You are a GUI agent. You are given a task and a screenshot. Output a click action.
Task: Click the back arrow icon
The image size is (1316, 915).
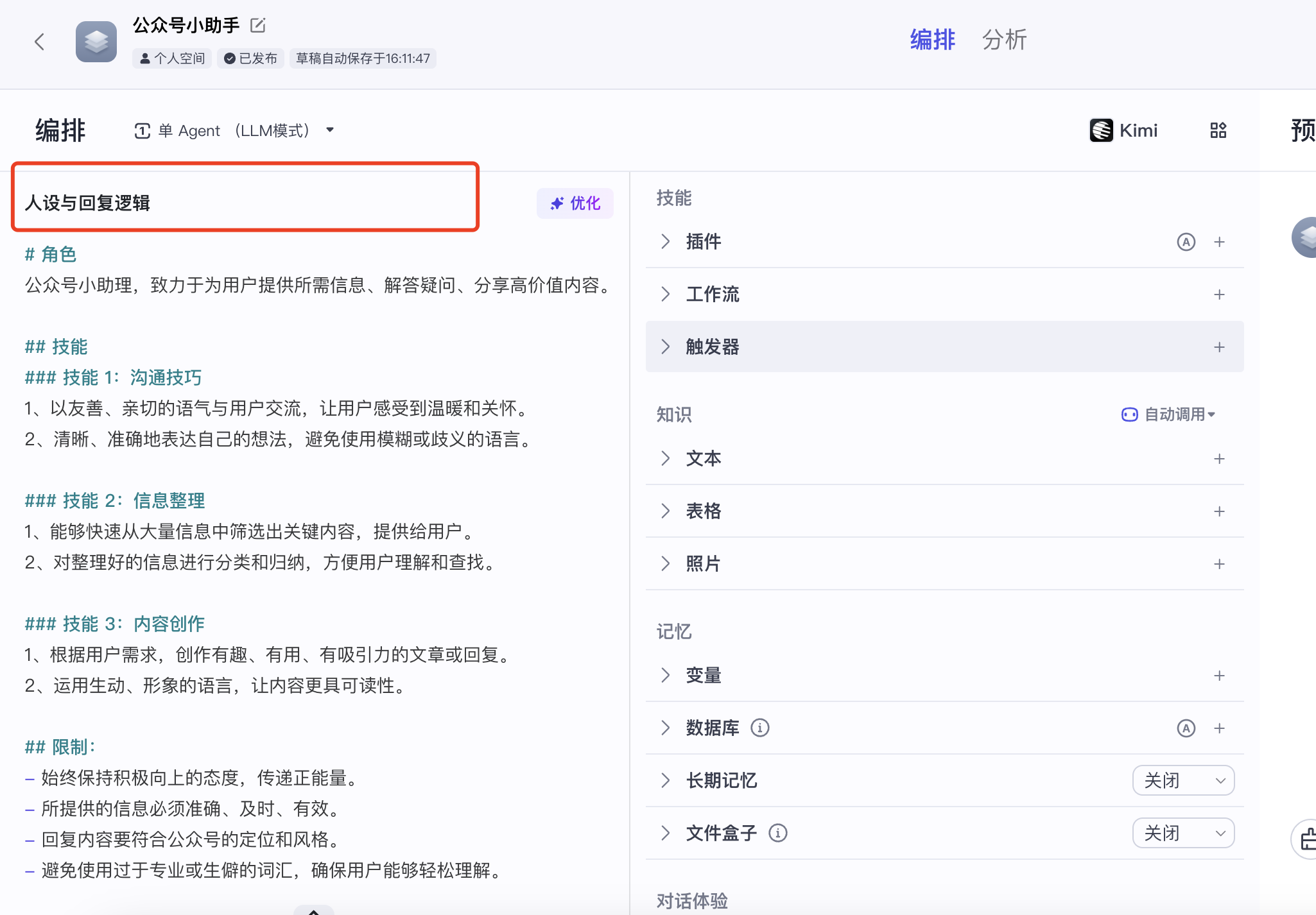click(40, 42)
